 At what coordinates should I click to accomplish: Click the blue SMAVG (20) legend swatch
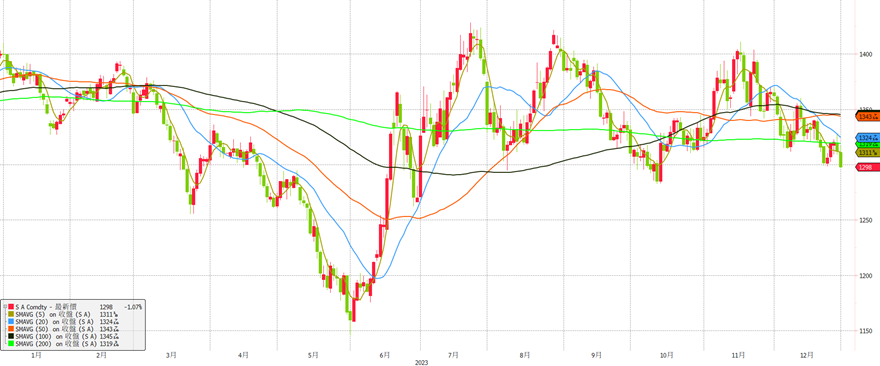11,321
